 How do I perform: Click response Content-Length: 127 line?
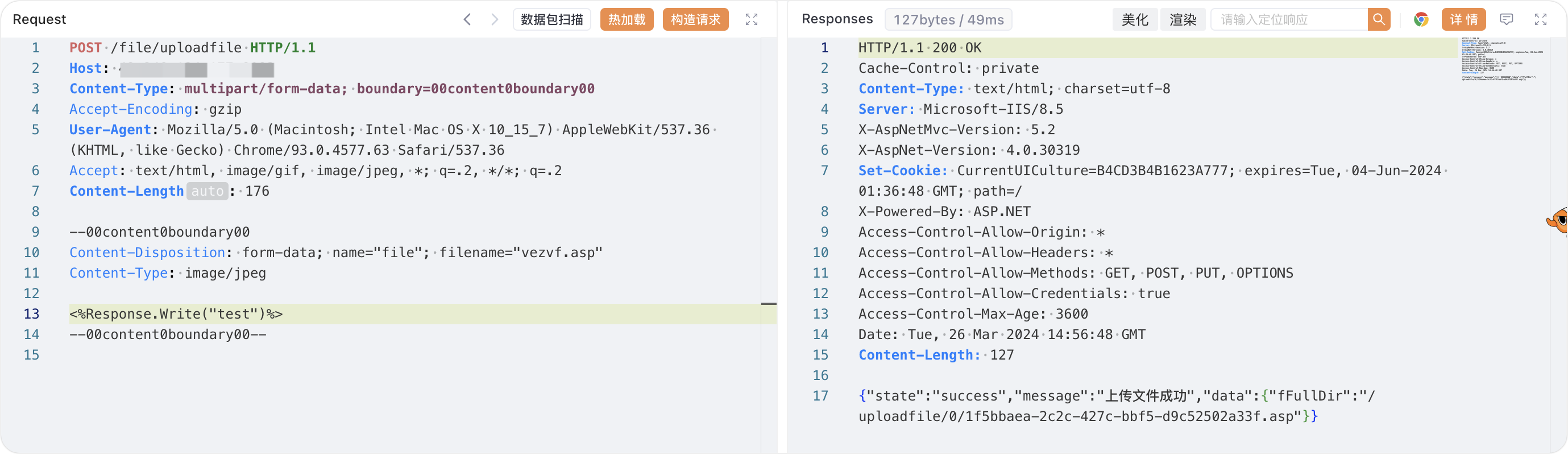coord(936,355)
